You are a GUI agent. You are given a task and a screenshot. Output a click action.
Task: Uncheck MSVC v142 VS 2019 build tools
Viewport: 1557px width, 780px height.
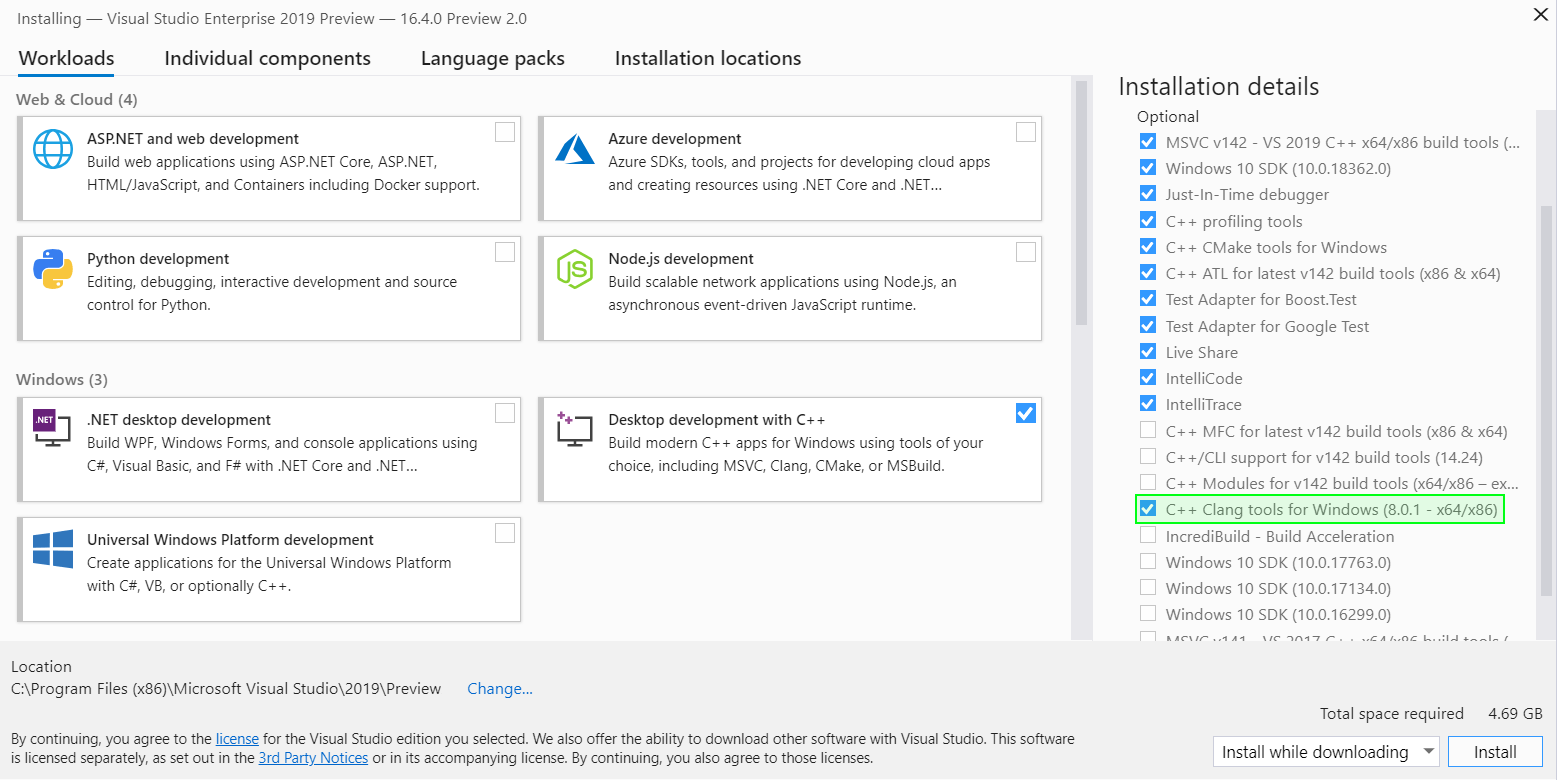coord(1148,142)
